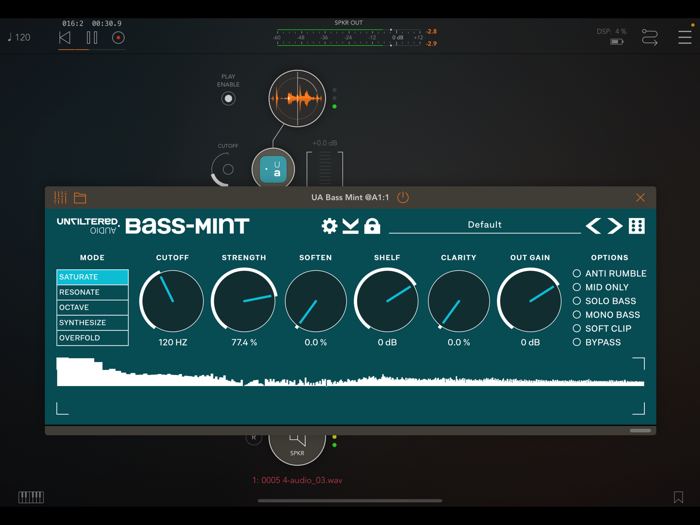Open the hamburger main menu

pyautogui.click(x=684, y=38)
